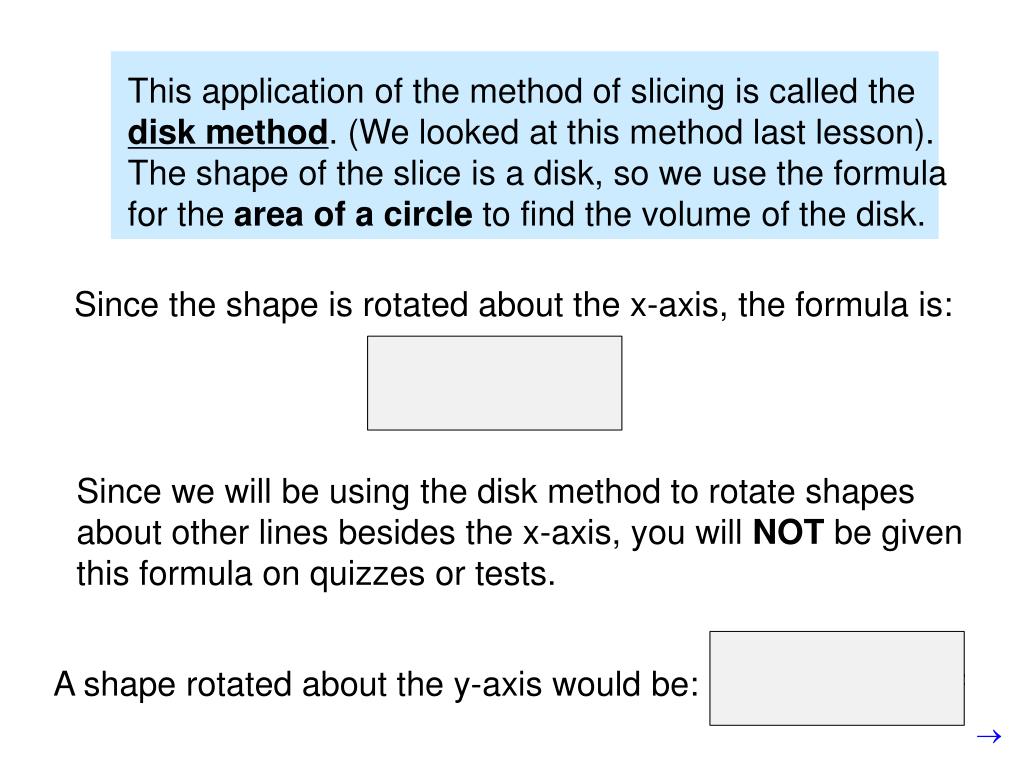Select the bold 'area of a circle' phrase

353,214
